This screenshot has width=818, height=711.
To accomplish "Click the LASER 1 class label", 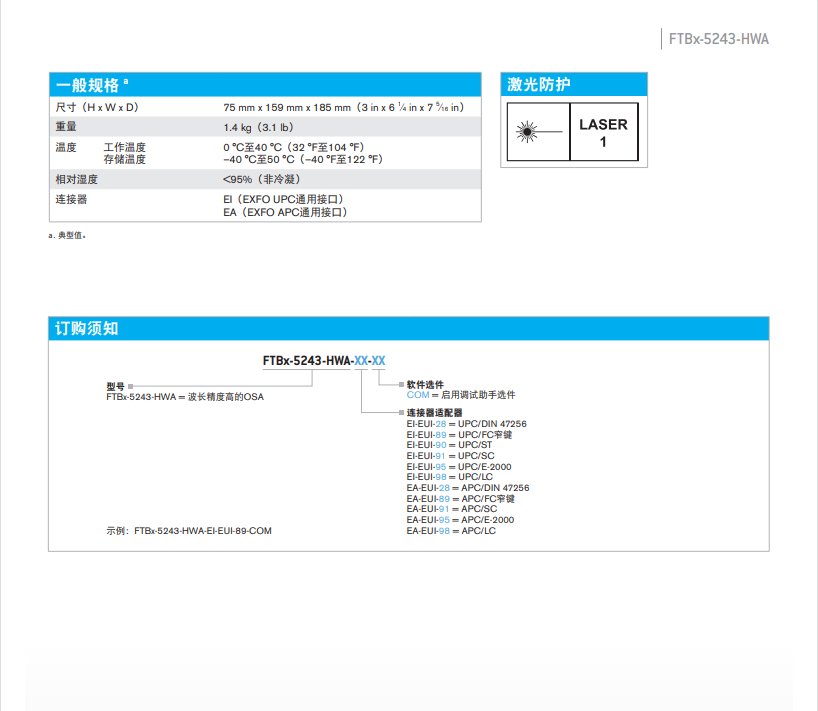I will [604, 132].
